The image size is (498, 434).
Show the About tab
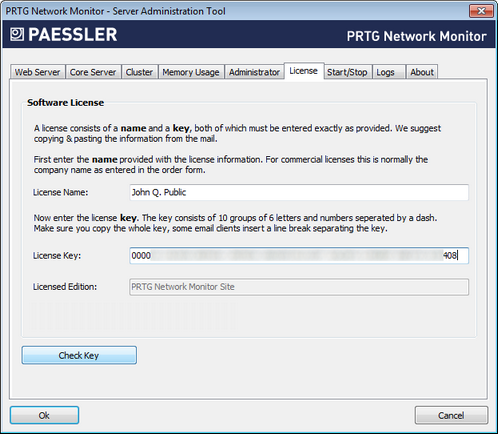(422, 72)
